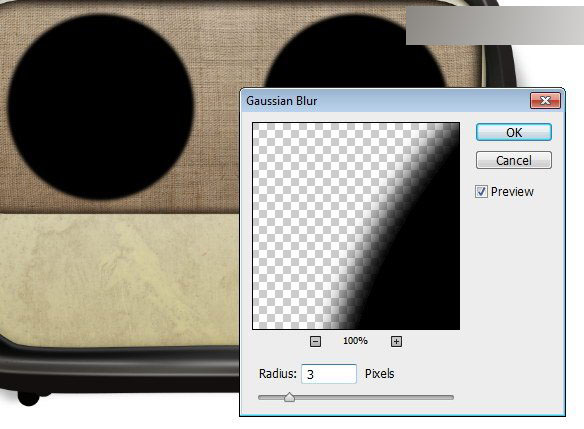584x429 pixels.
Task: Cancel the Gaussian Blur dialog
Action: pos(514,161)
